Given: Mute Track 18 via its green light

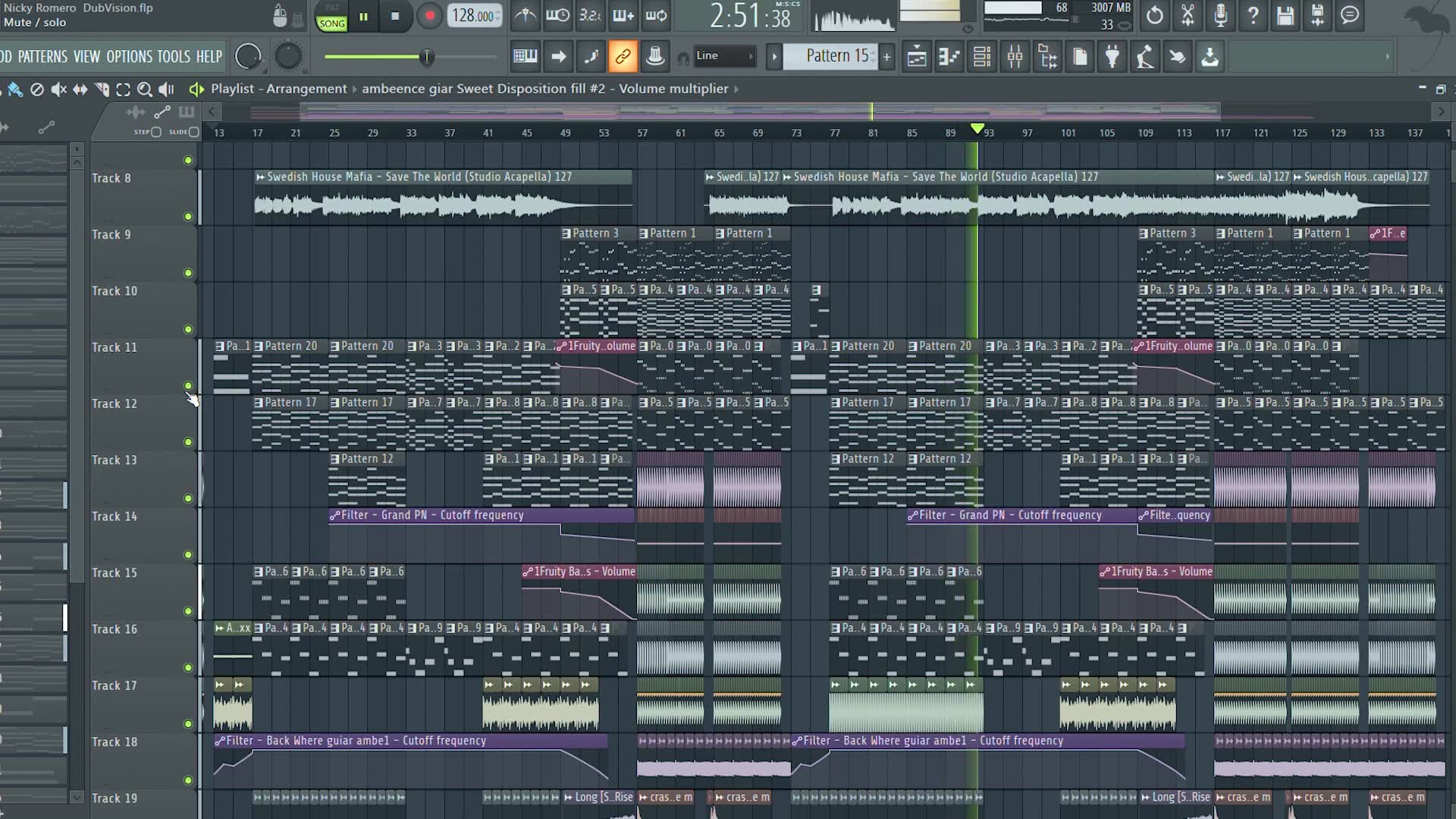Looking at the screenshot, I should pyautogui.click(x=188, y=780).
